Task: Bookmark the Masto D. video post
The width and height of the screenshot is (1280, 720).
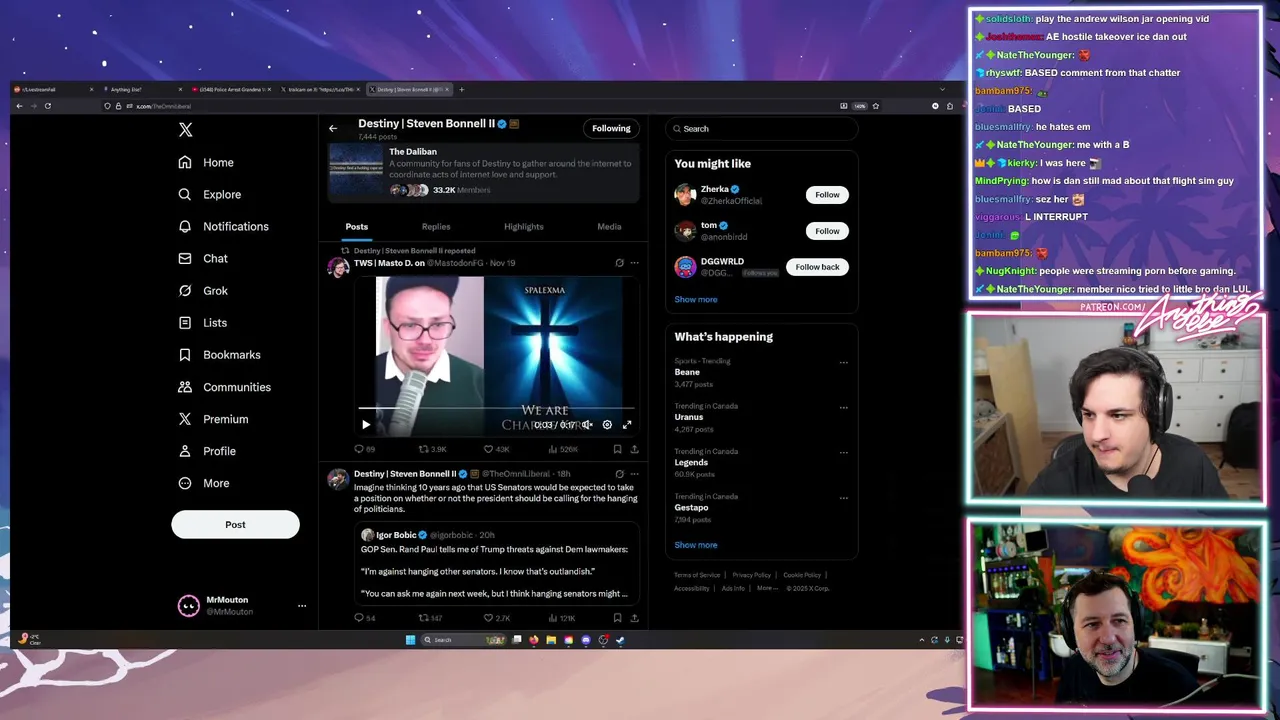Action: tap(617, 450)
